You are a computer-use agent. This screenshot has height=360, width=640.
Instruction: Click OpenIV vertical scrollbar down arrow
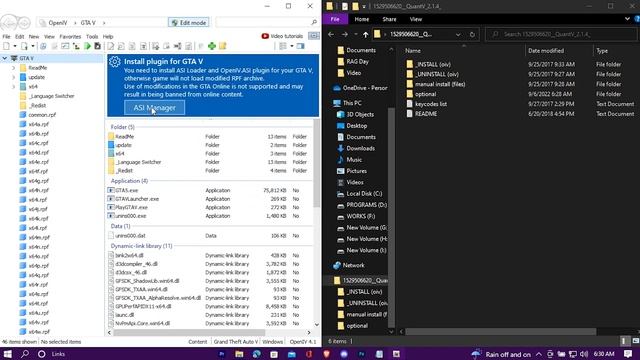317,325
